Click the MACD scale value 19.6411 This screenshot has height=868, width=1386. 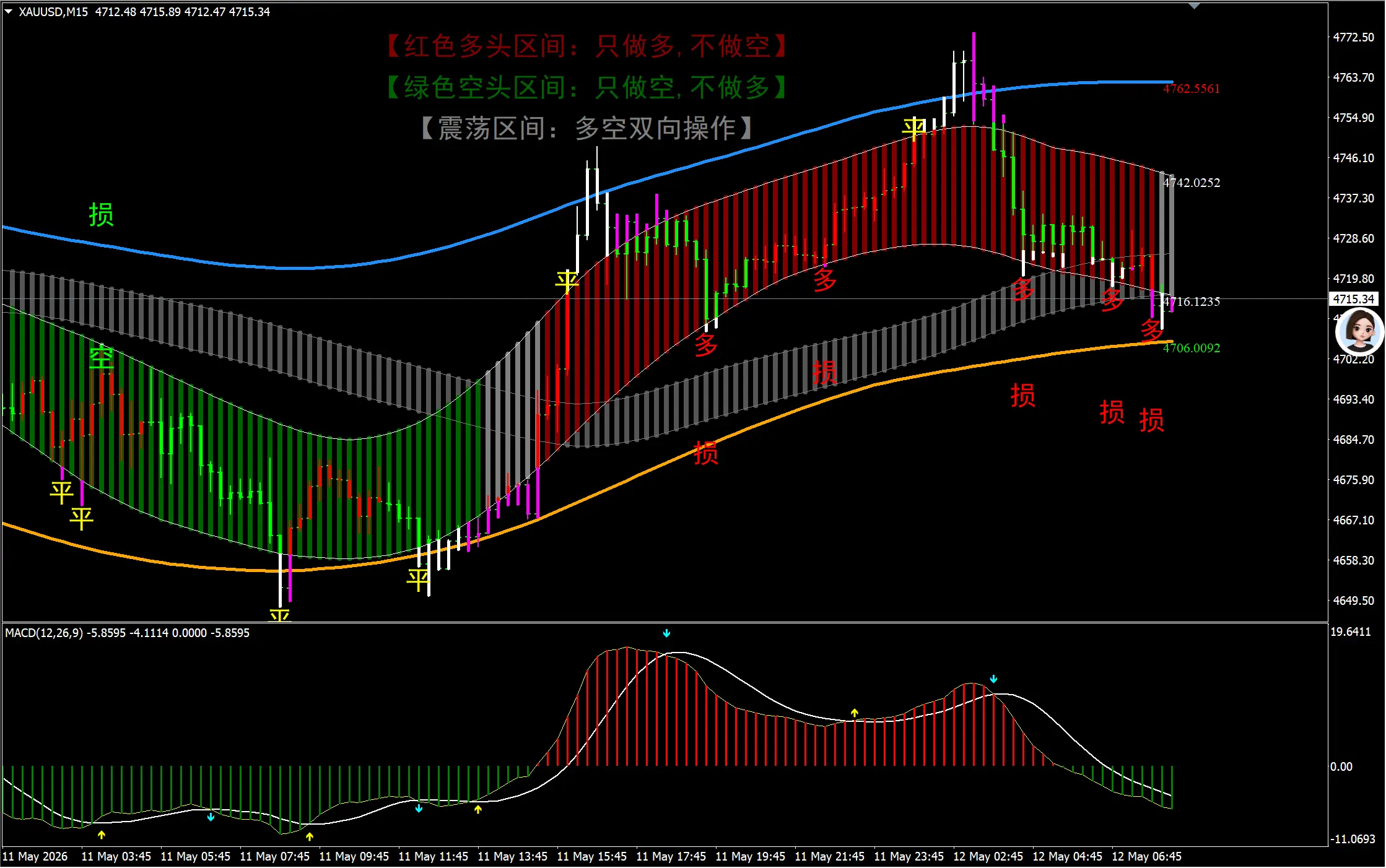click(x=1351, y=631)
